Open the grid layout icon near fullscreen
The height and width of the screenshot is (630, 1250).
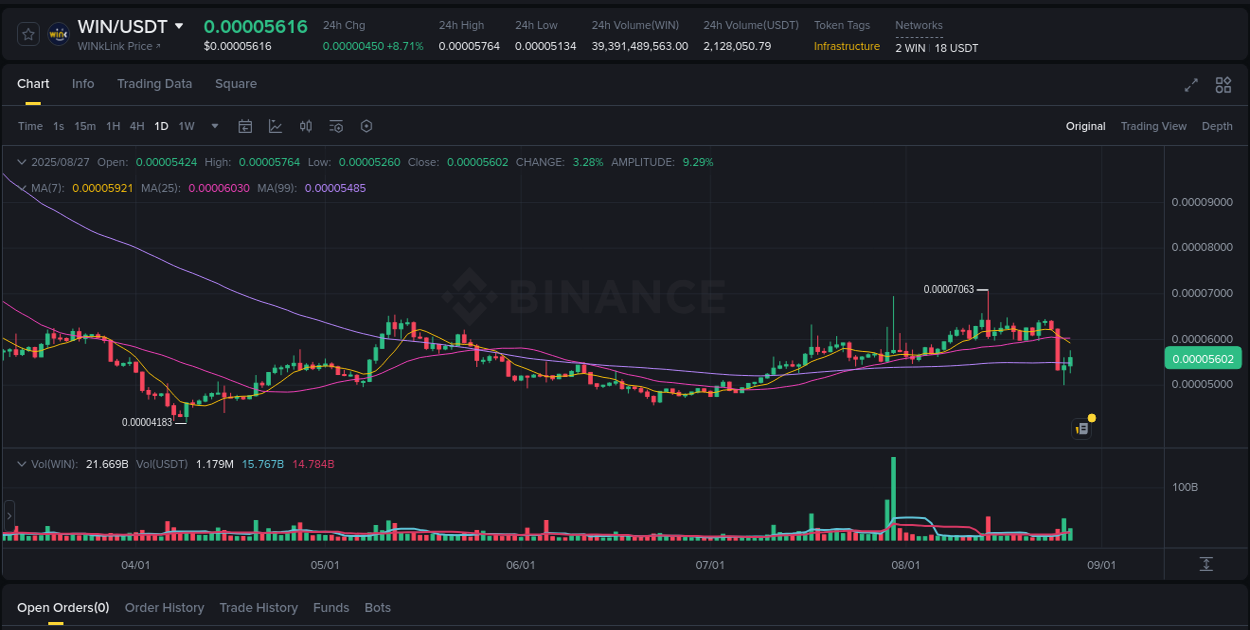(x=1223, y=85)
